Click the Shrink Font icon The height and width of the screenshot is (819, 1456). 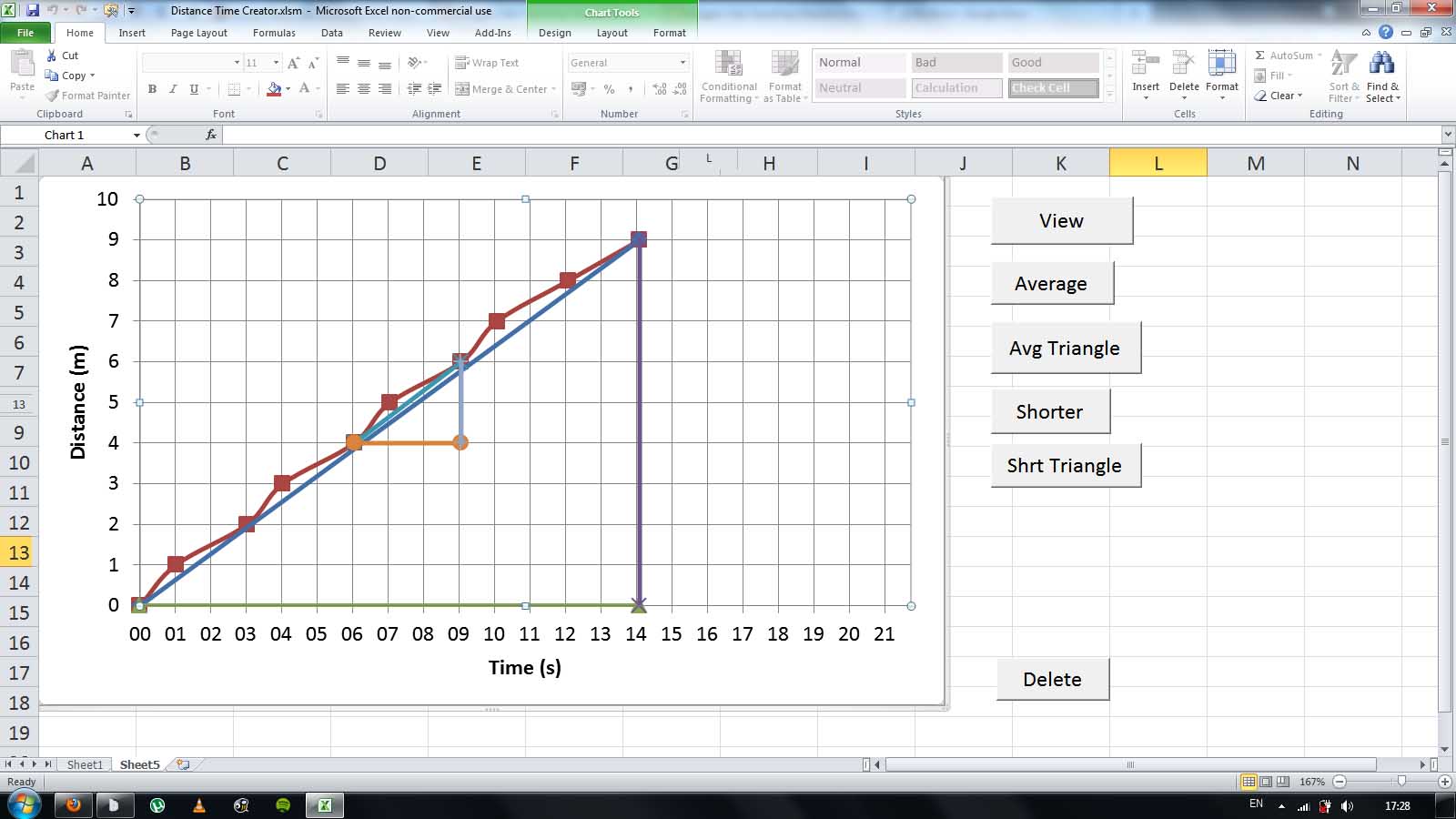pos(313,63)
